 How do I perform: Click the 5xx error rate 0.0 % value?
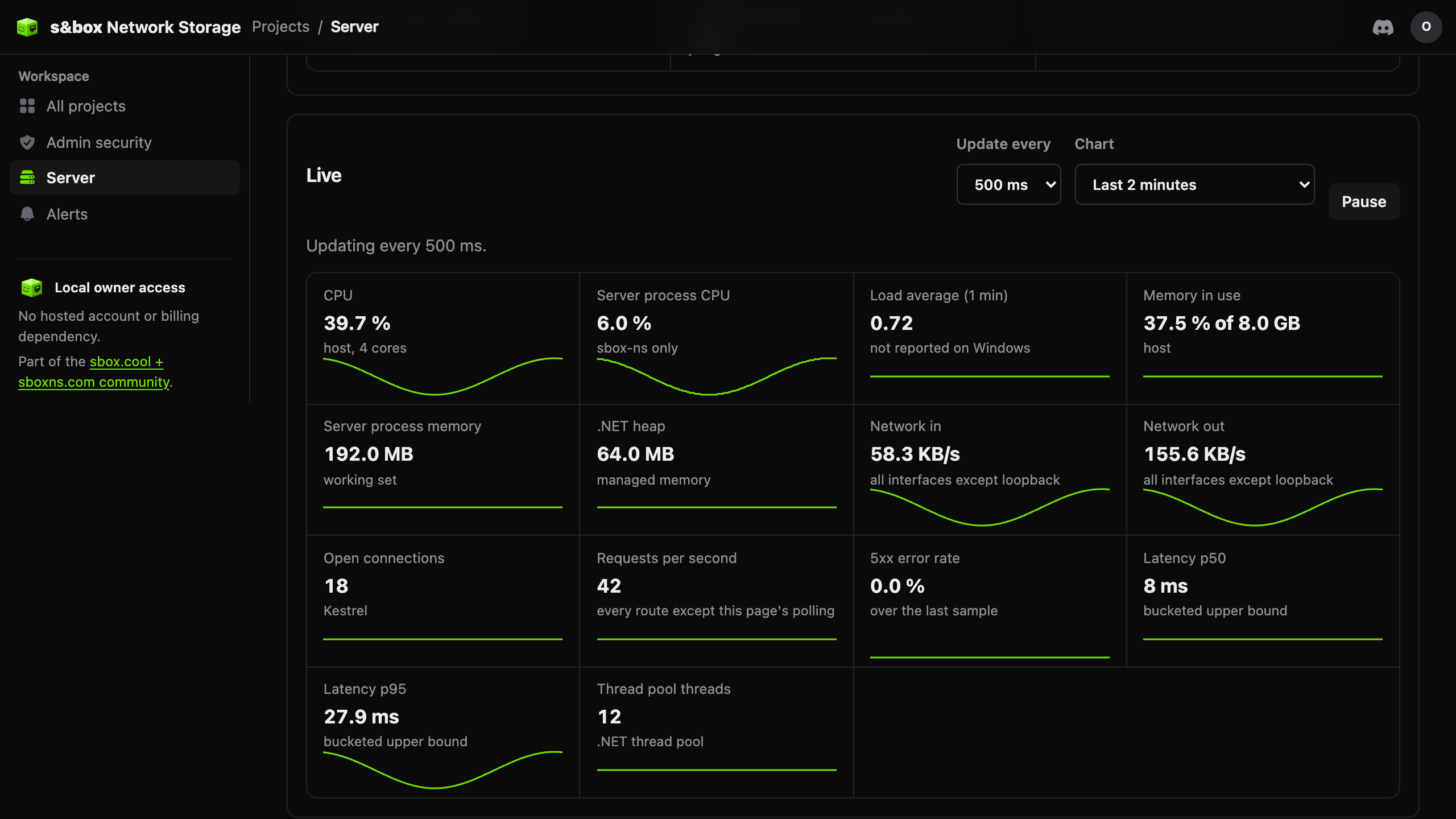(x=897, y=586)
